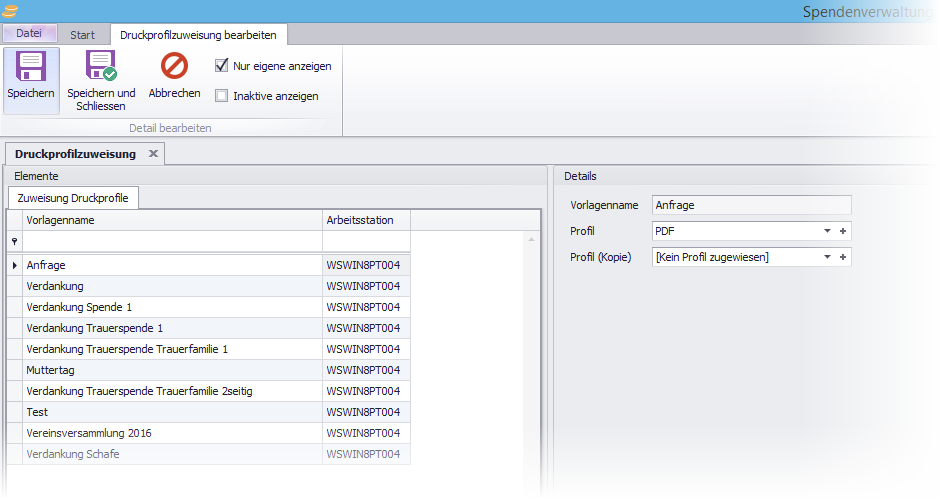Click the red Abbrechen cancel icon
Viewport: 940px width, 499px height.
coord(174,66)
